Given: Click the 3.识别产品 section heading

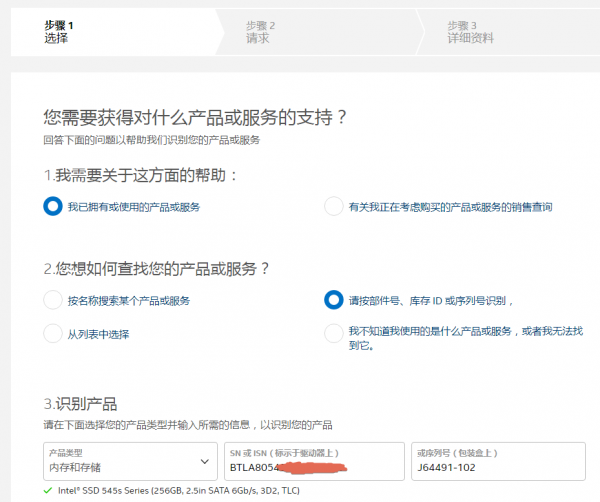Looking at the screenshot, I should (80, 404).
